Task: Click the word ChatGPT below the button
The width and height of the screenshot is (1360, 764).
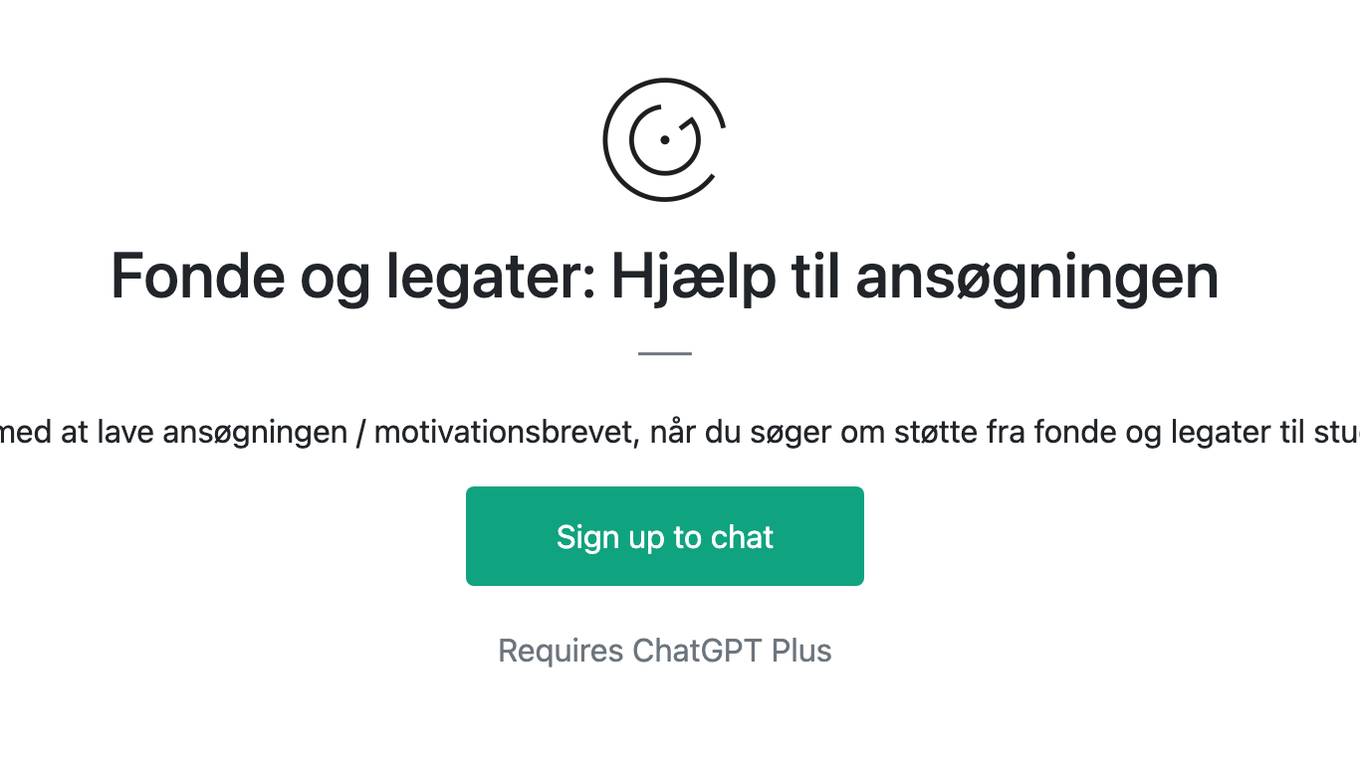Action: pos(697,650)
